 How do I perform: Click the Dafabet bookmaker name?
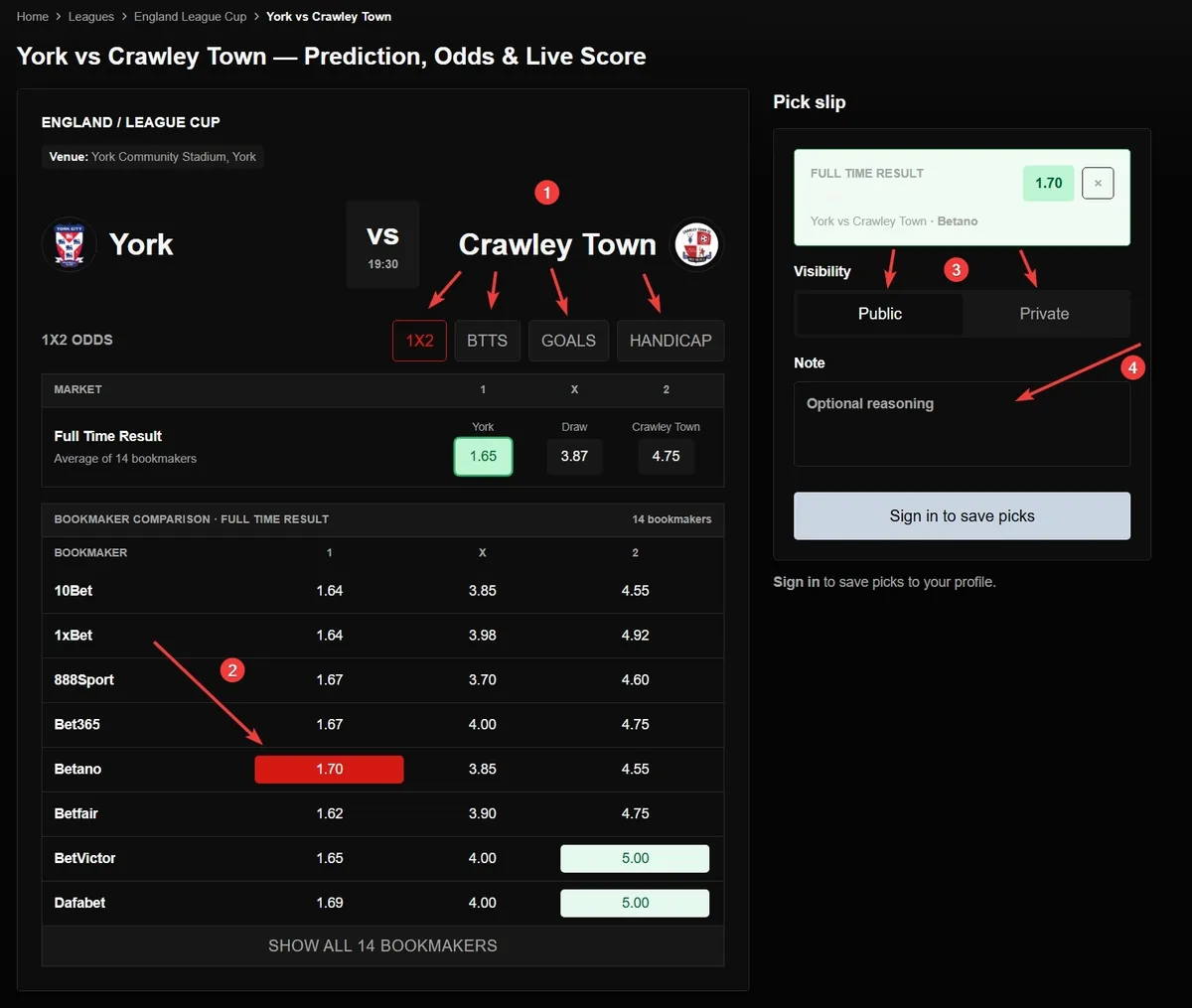point(79,904)
